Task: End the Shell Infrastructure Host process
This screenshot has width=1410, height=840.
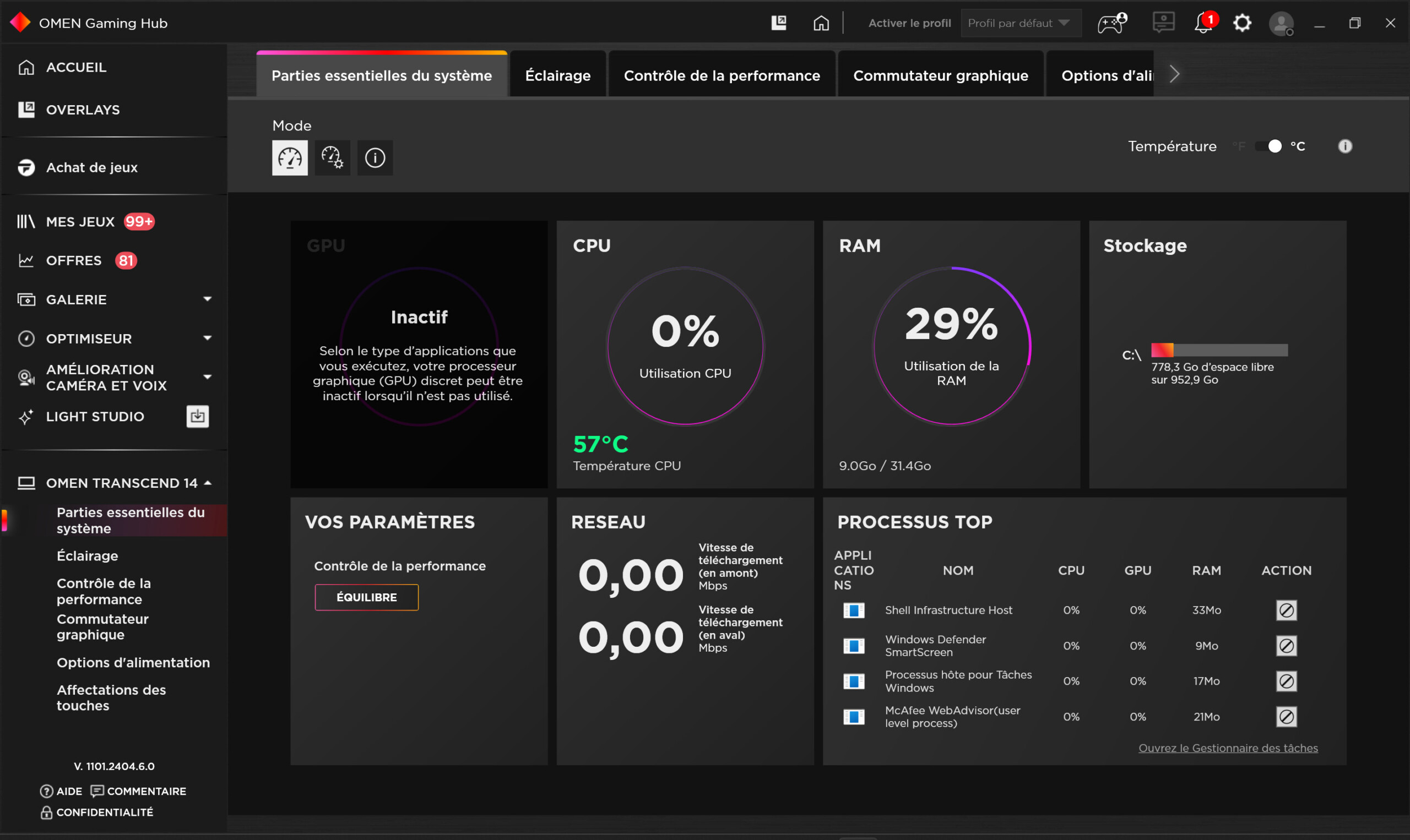Action: click(x=1286, y=610)
